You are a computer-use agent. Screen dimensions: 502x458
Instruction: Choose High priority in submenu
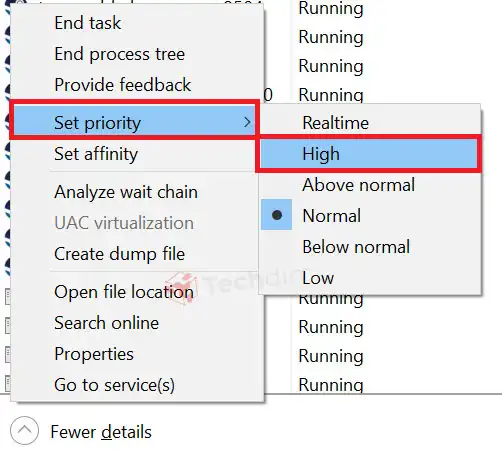pos(368,154)
